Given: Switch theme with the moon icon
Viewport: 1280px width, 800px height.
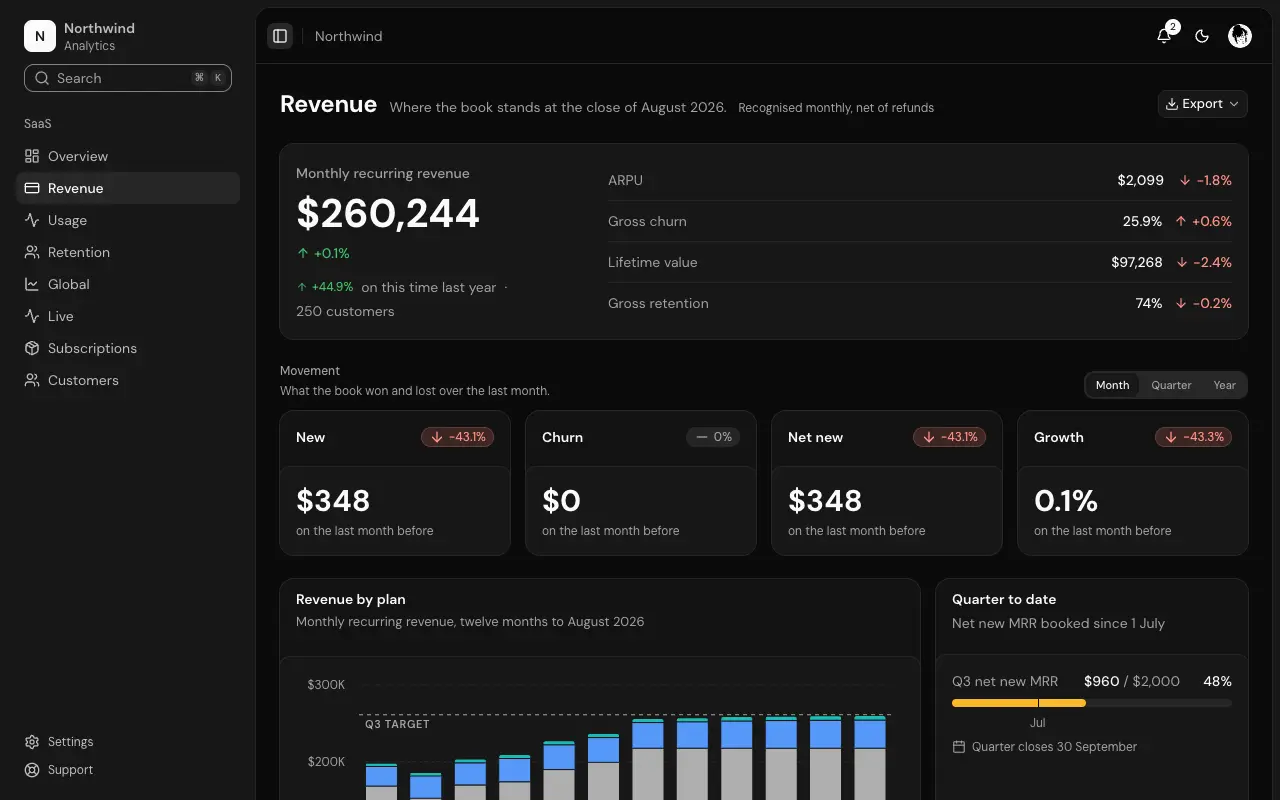Looking at the screenshot, I should pyautogui.click(x=1202, y=36).
